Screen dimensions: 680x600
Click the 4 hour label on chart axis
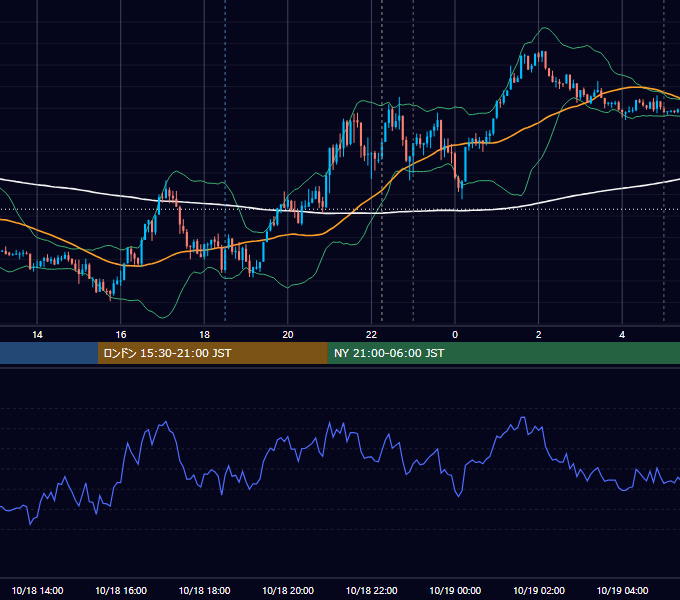tap(622, 335)
